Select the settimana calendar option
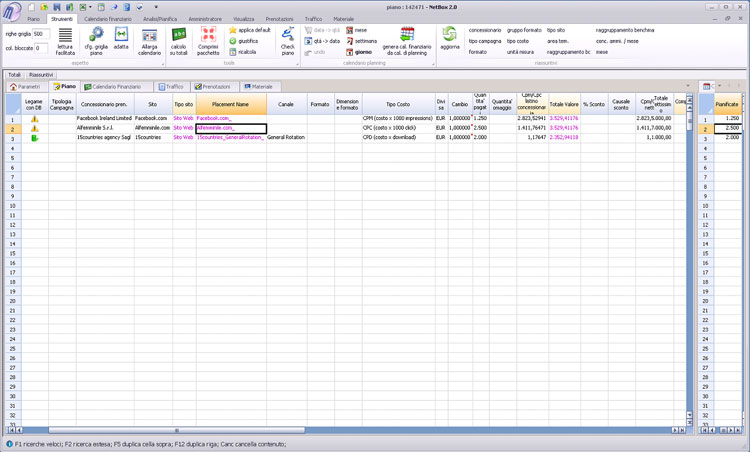 tap(363, 41)
